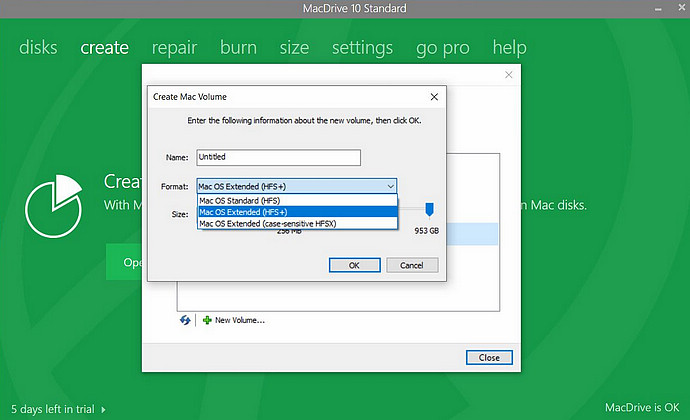Click the 953 GB size value
This screenshot has height=420, width=690.
(x=426, y=231)
